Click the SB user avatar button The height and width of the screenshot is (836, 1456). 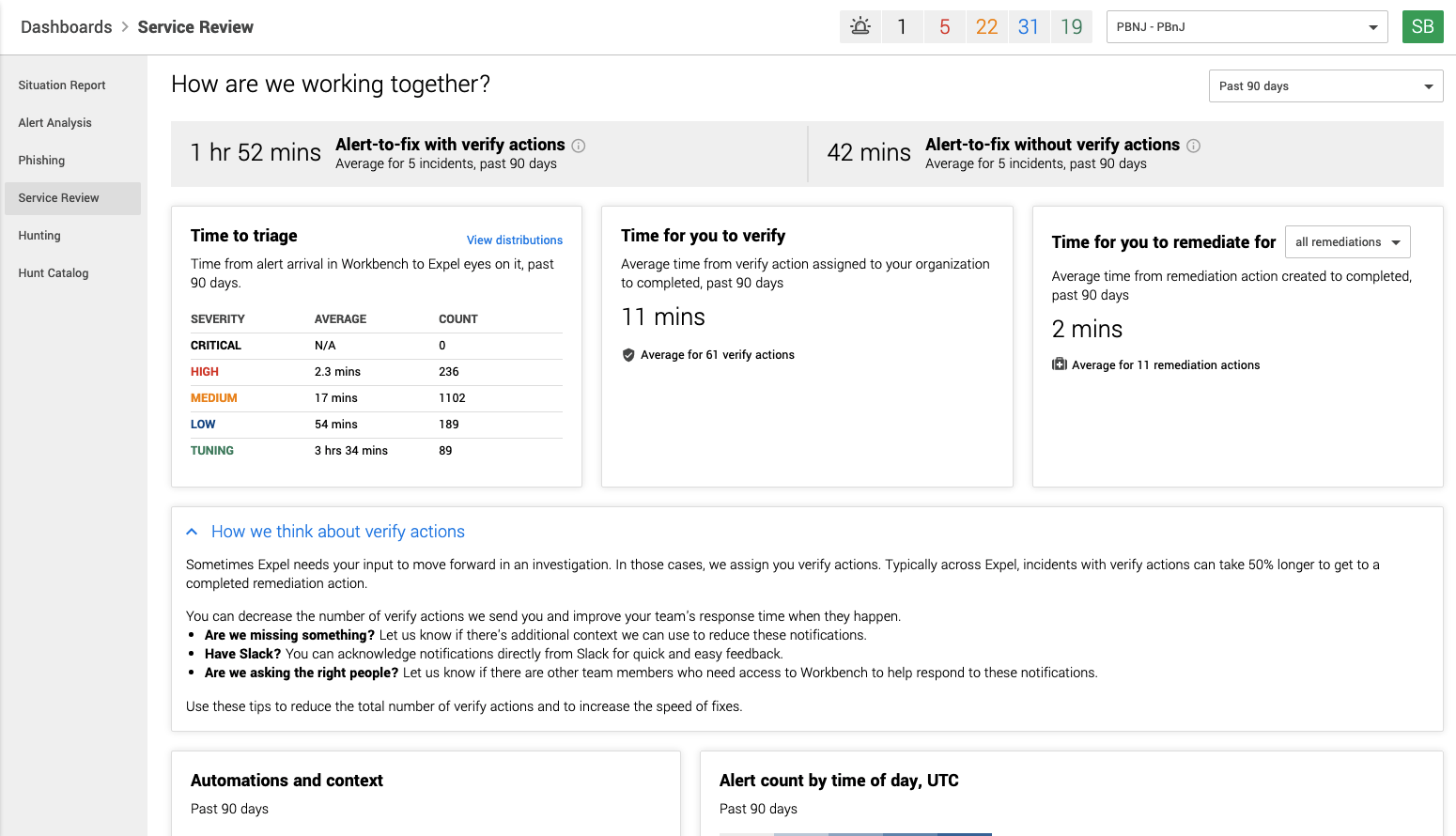(x=1422, y=26)
